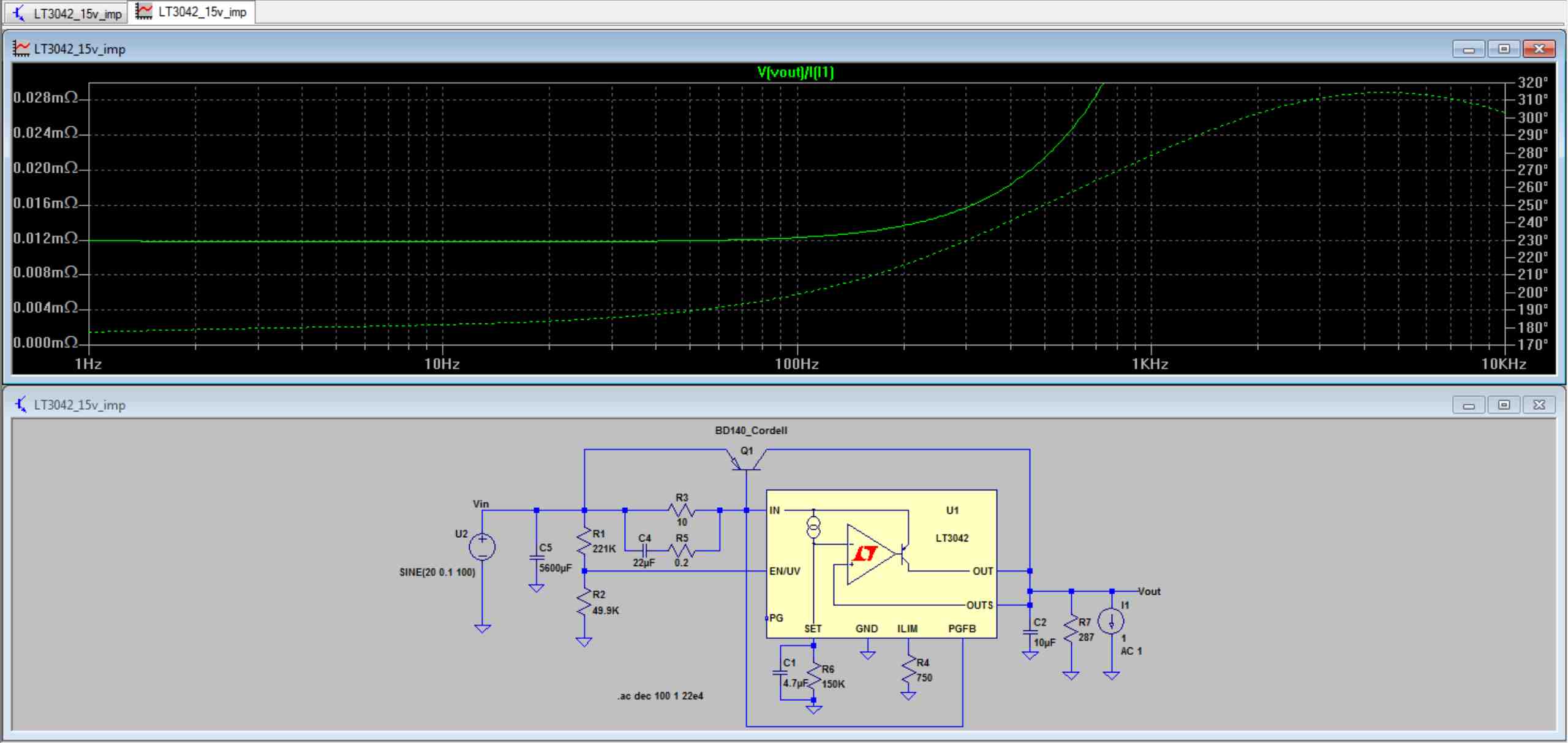Select resistor R4 symbol
Screen dimensions: 1568x743
tap(908, 669)
